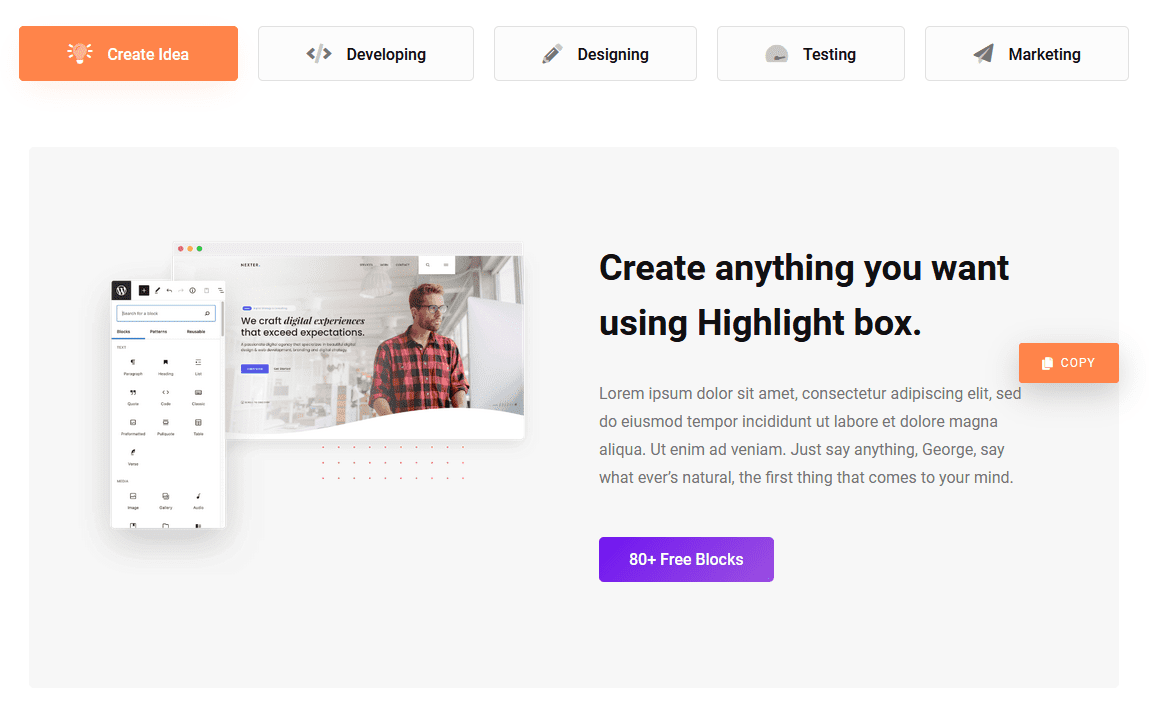Select the Gallery block icon
Screen dimensions: 1149x713
click(166, 497)
